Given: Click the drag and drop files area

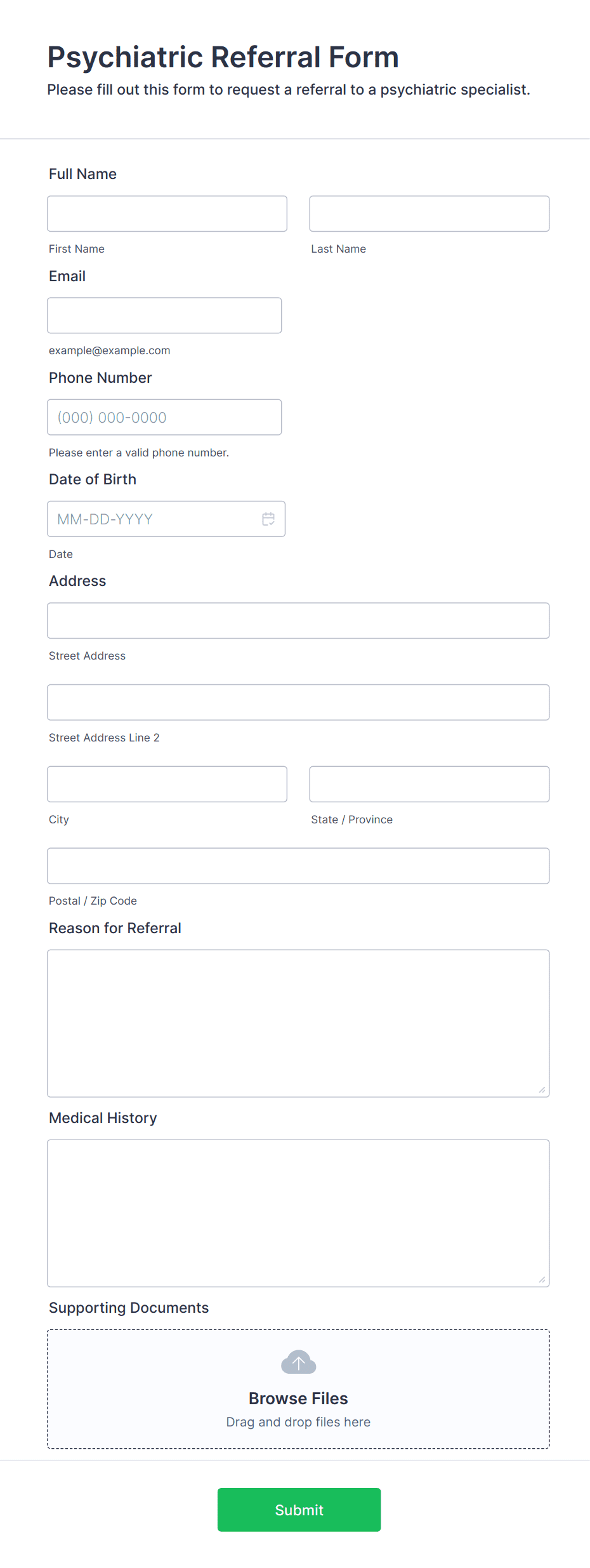Looking at the screenshot, I should point(298,1422).
